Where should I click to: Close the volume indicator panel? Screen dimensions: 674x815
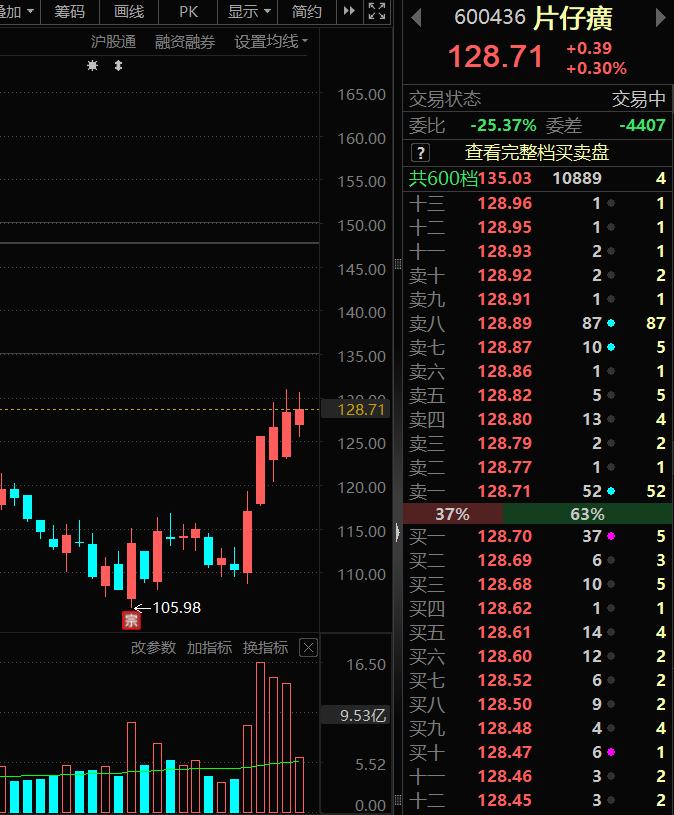click(x=308, y=648)
